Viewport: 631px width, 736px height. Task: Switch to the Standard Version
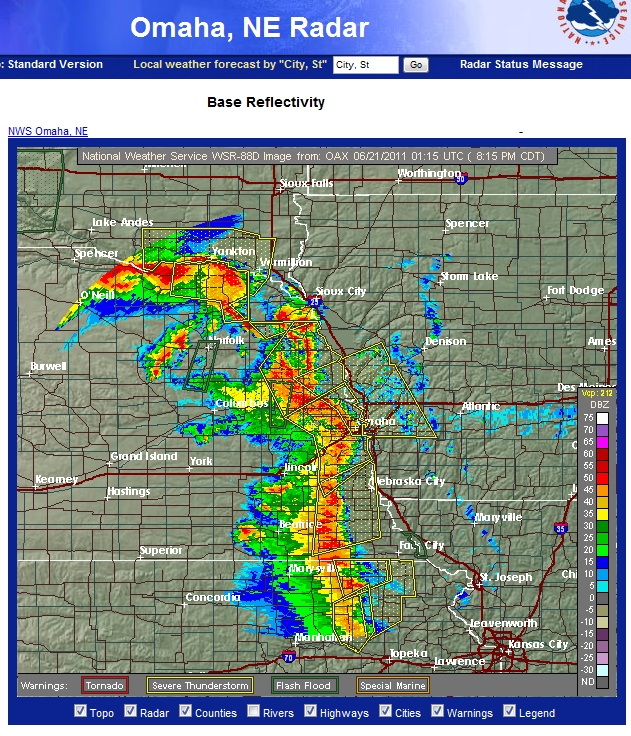(x=55, y=64)
